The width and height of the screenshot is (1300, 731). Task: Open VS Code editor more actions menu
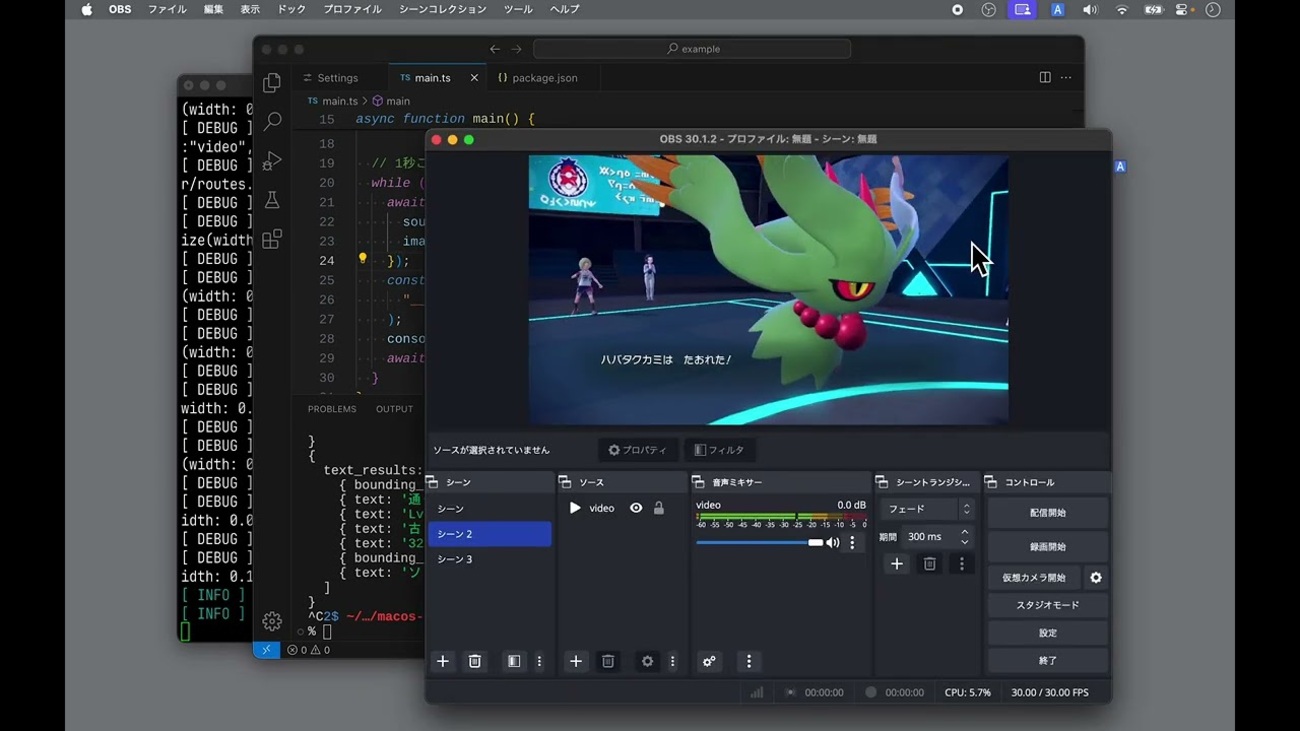1066,78
